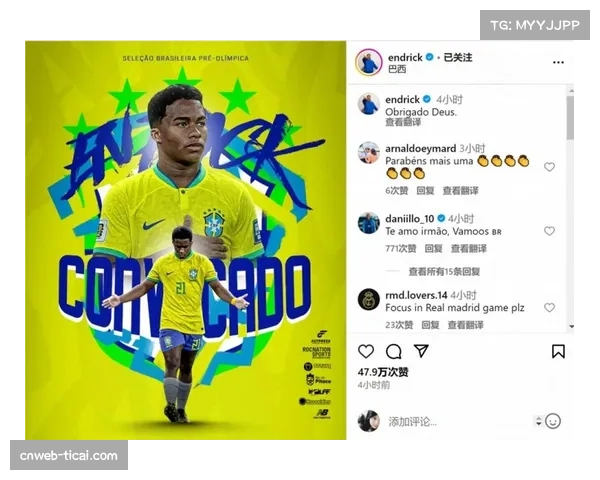Open comments via speech bubble icon
The width and height of the screenshot is (600, 480).
click(393, 351)
